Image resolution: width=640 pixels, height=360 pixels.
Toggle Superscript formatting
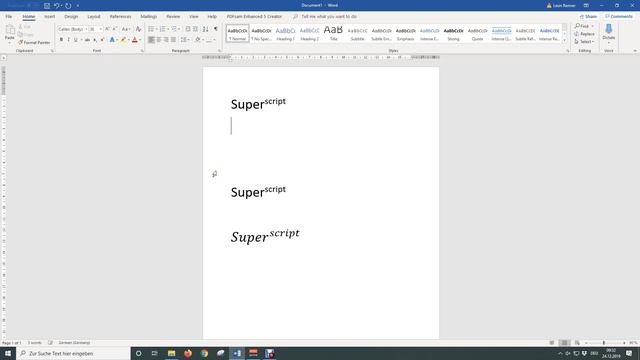tap(102, 40)
